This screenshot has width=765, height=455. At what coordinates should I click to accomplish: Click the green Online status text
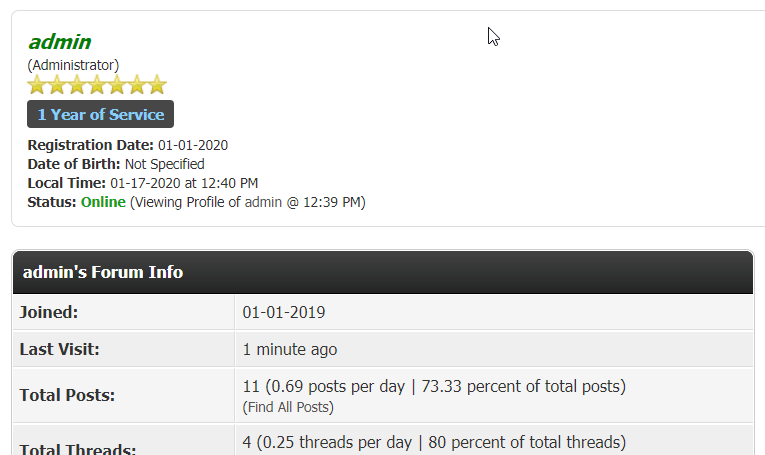tap(103, 202)
